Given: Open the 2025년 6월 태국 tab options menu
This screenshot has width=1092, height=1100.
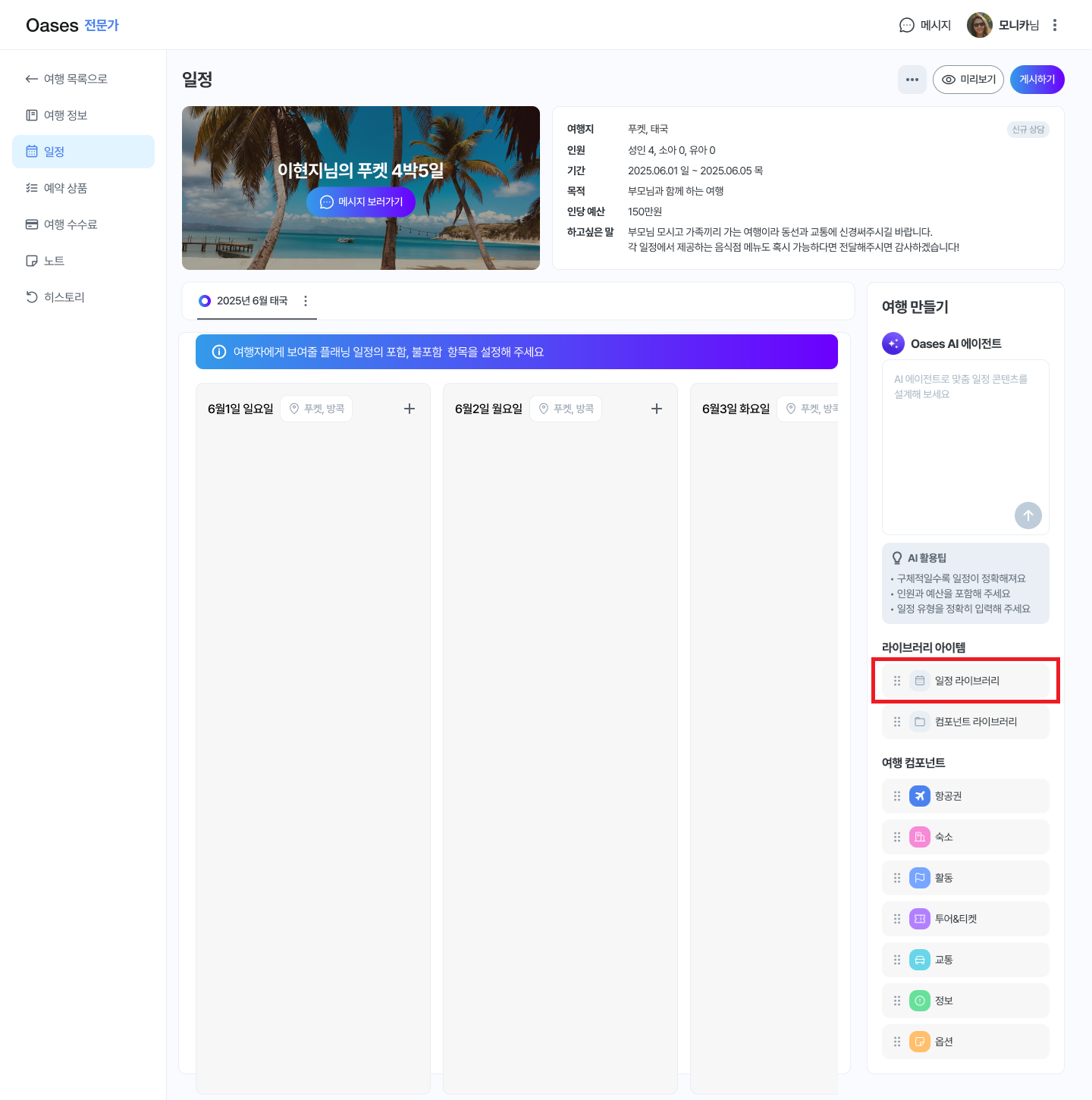Looking at the screenshot, I should pos(306,301).
